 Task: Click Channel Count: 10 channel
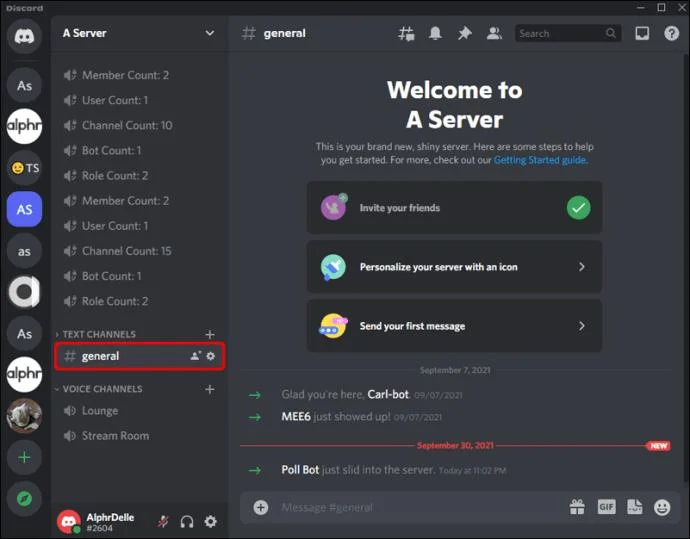[x=140, y=125]
